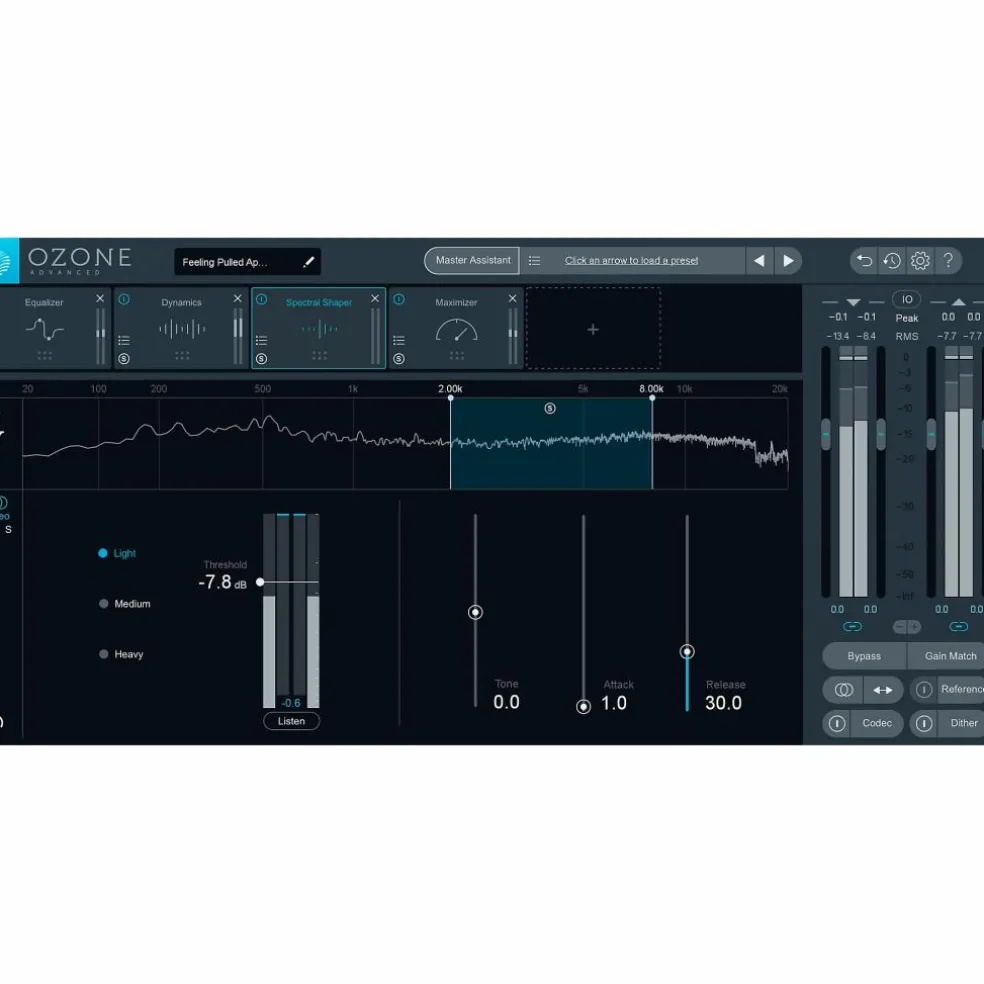The height and width of the screenshot is (984, 984).
Task: Open Dynamics module preset list
Action: (124, 340)
